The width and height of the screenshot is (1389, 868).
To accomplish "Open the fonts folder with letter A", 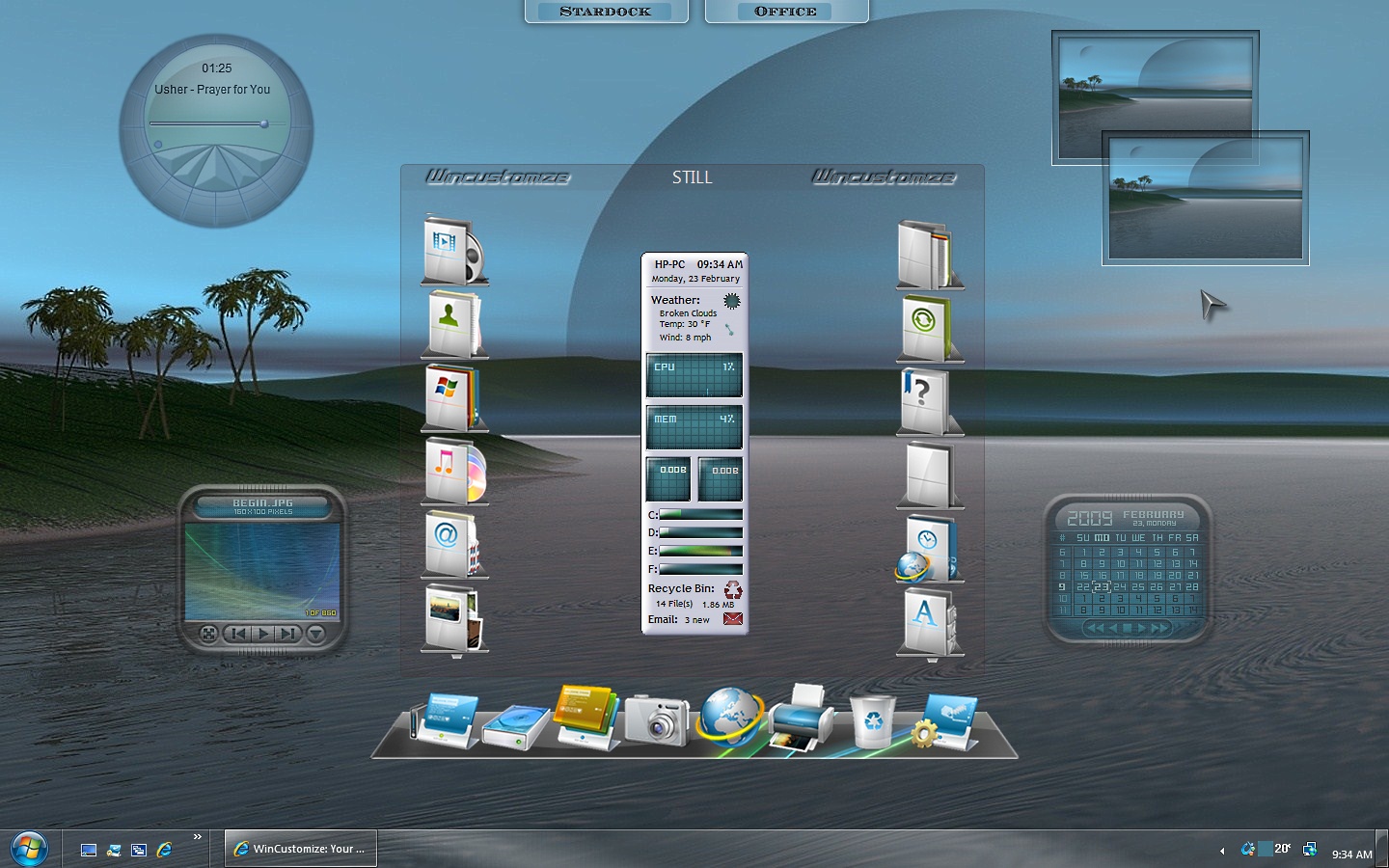I will (x=929, y=620).
